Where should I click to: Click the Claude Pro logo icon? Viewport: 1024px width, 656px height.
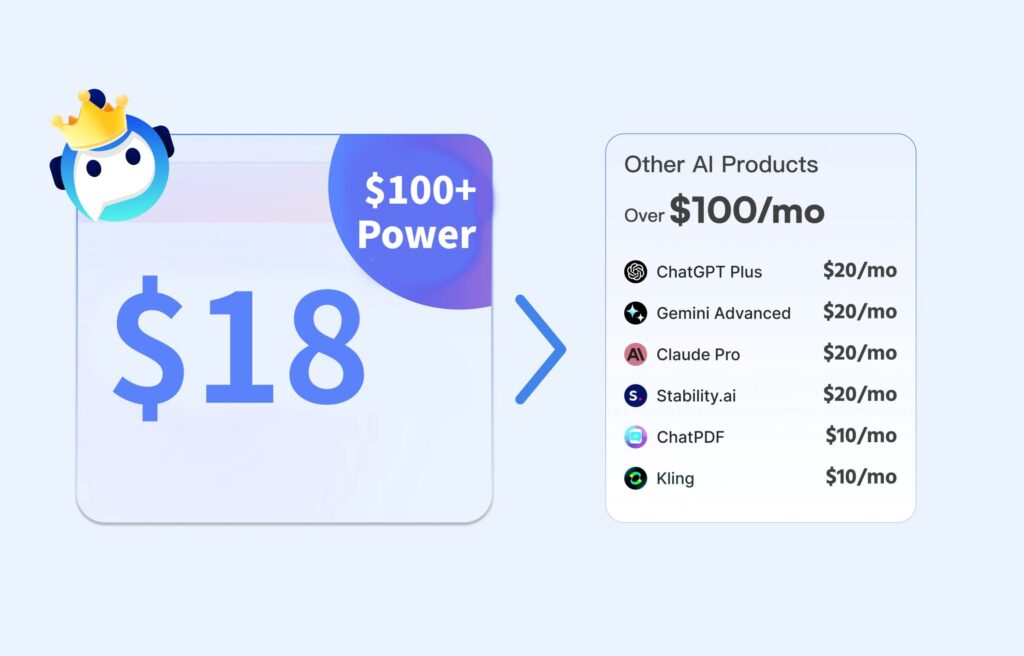click(x=635, y=354)
